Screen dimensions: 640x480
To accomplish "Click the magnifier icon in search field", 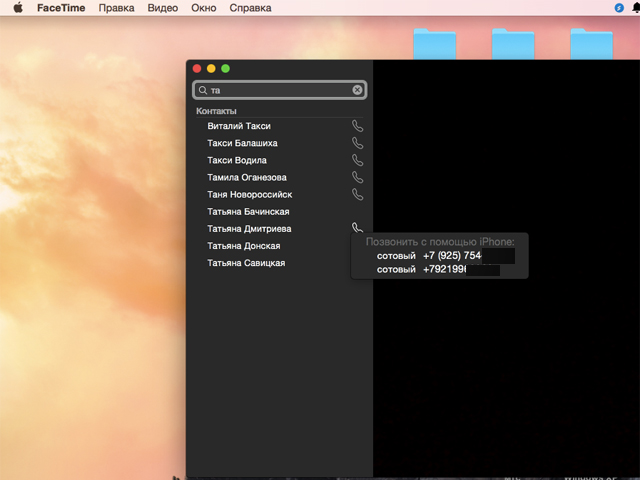I will click(203, 90).
